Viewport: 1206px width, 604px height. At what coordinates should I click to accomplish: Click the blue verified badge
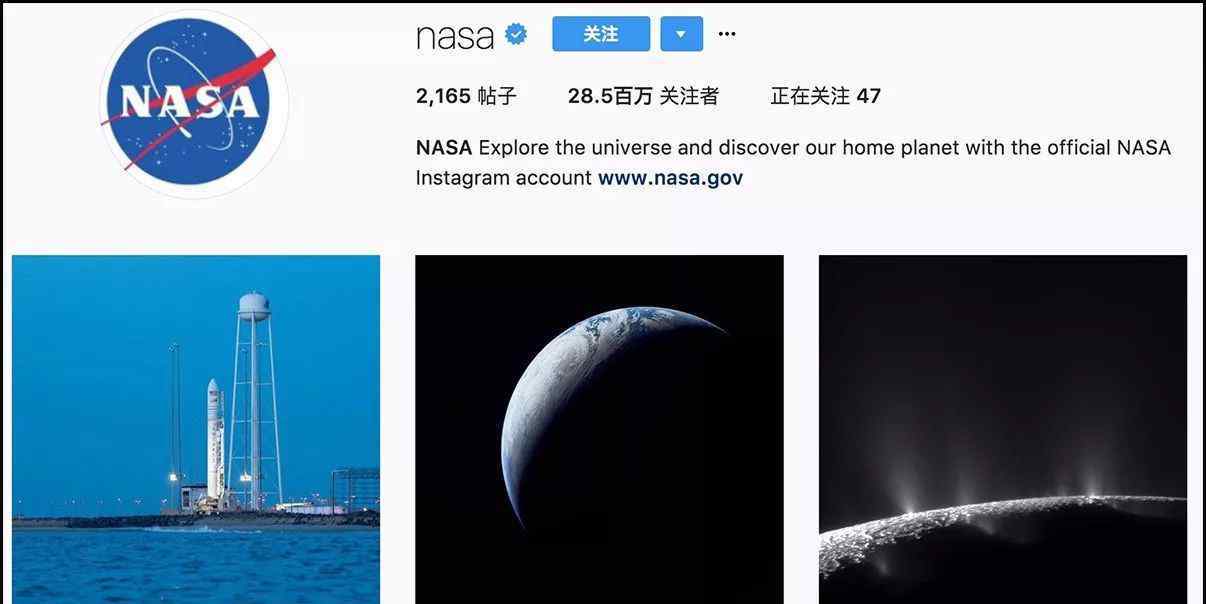[x=516, y=35]
